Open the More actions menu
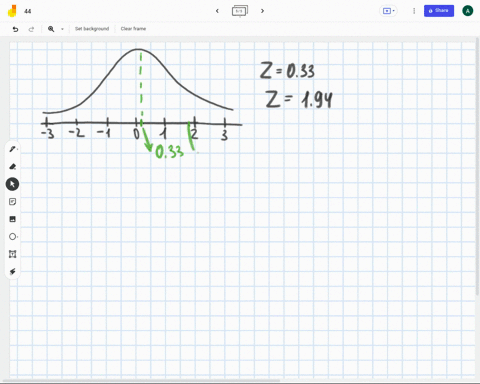480x384 pixels. [414, 11]
